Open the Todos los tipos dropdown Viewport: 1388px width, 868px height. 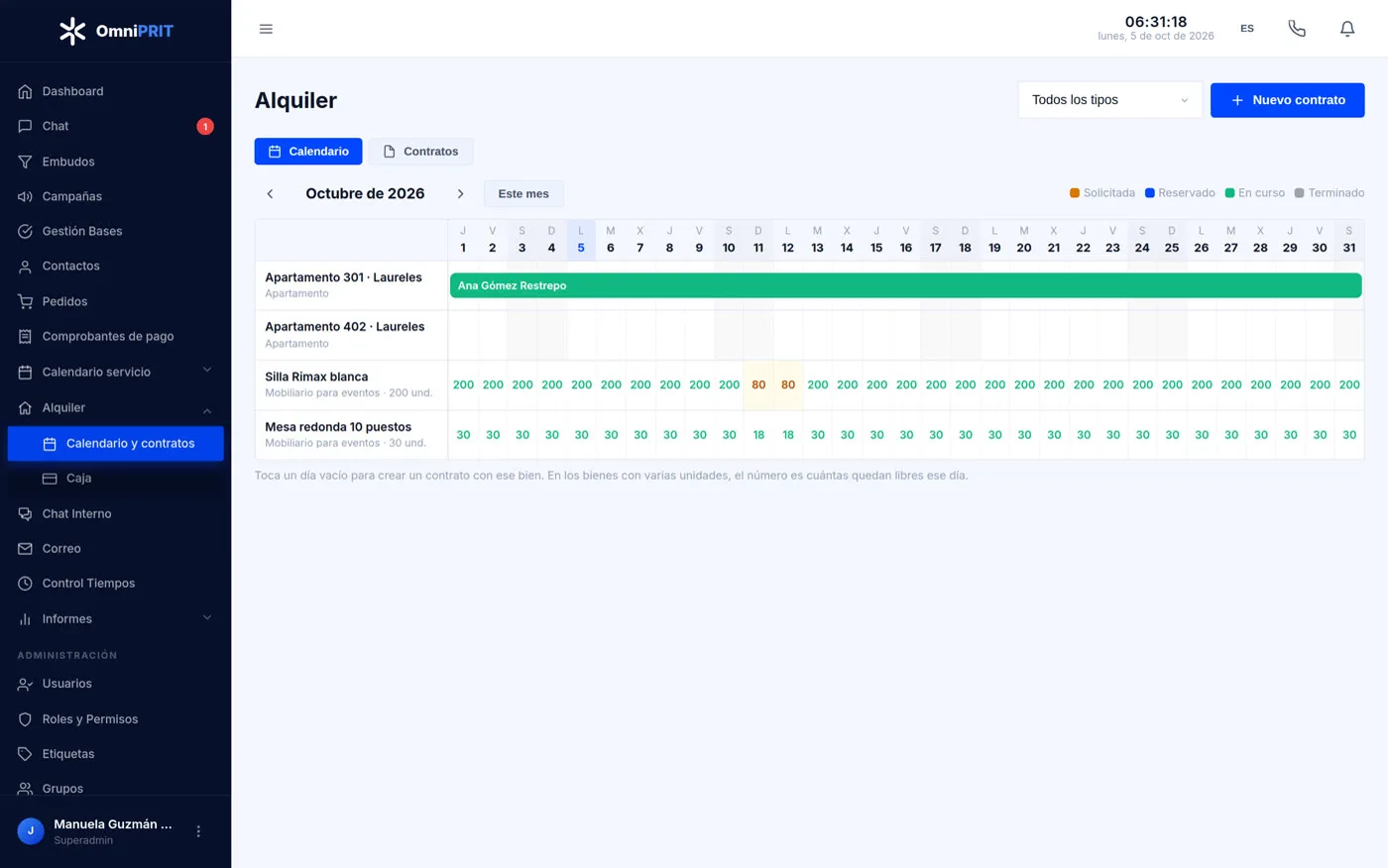1110,100
